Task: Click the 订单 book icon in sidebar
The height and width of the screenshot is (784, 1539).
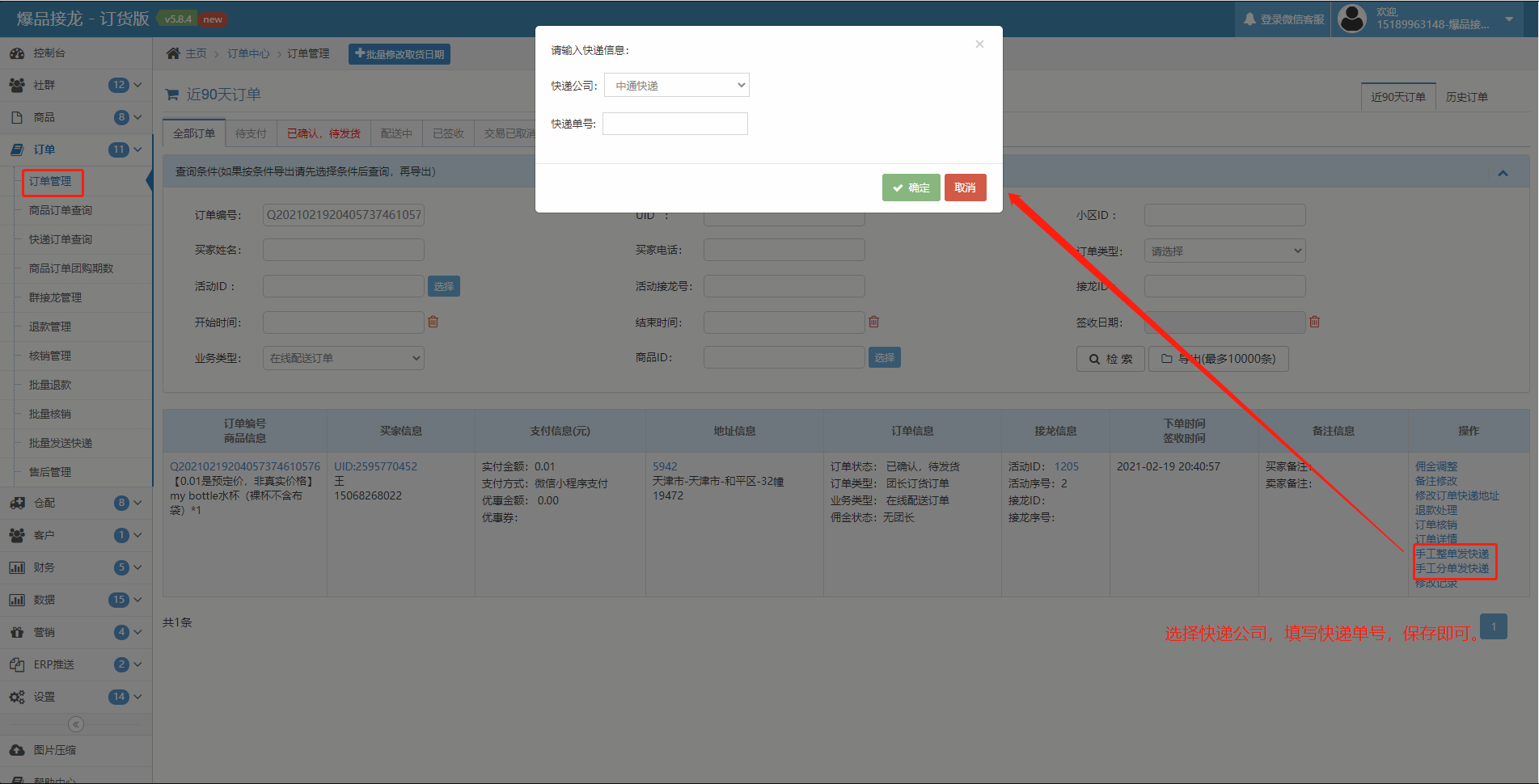Action: click(x=17, y=150)
